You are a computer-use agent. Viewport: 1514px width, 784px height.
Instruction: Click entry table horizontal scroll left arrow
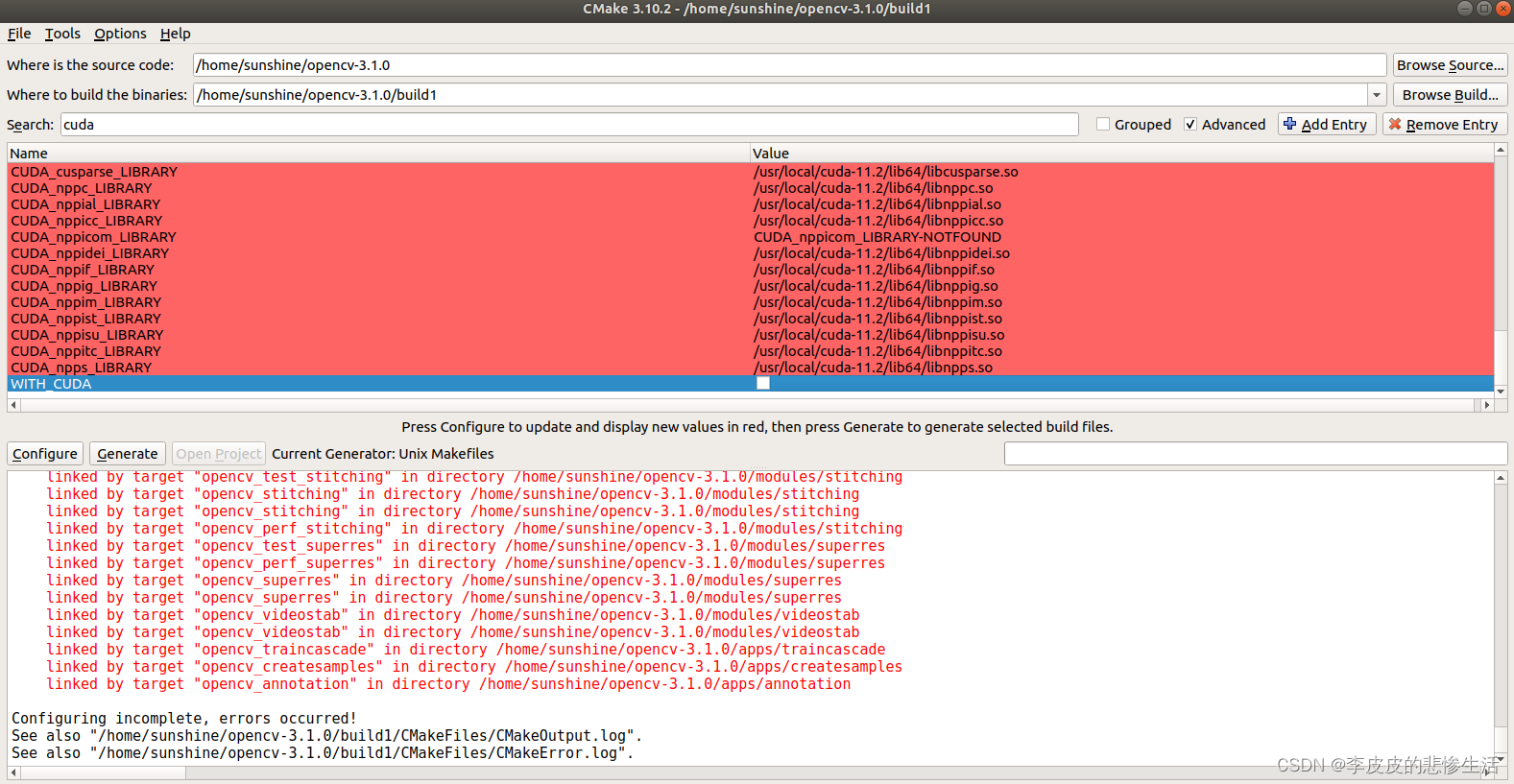pos(13,406)
